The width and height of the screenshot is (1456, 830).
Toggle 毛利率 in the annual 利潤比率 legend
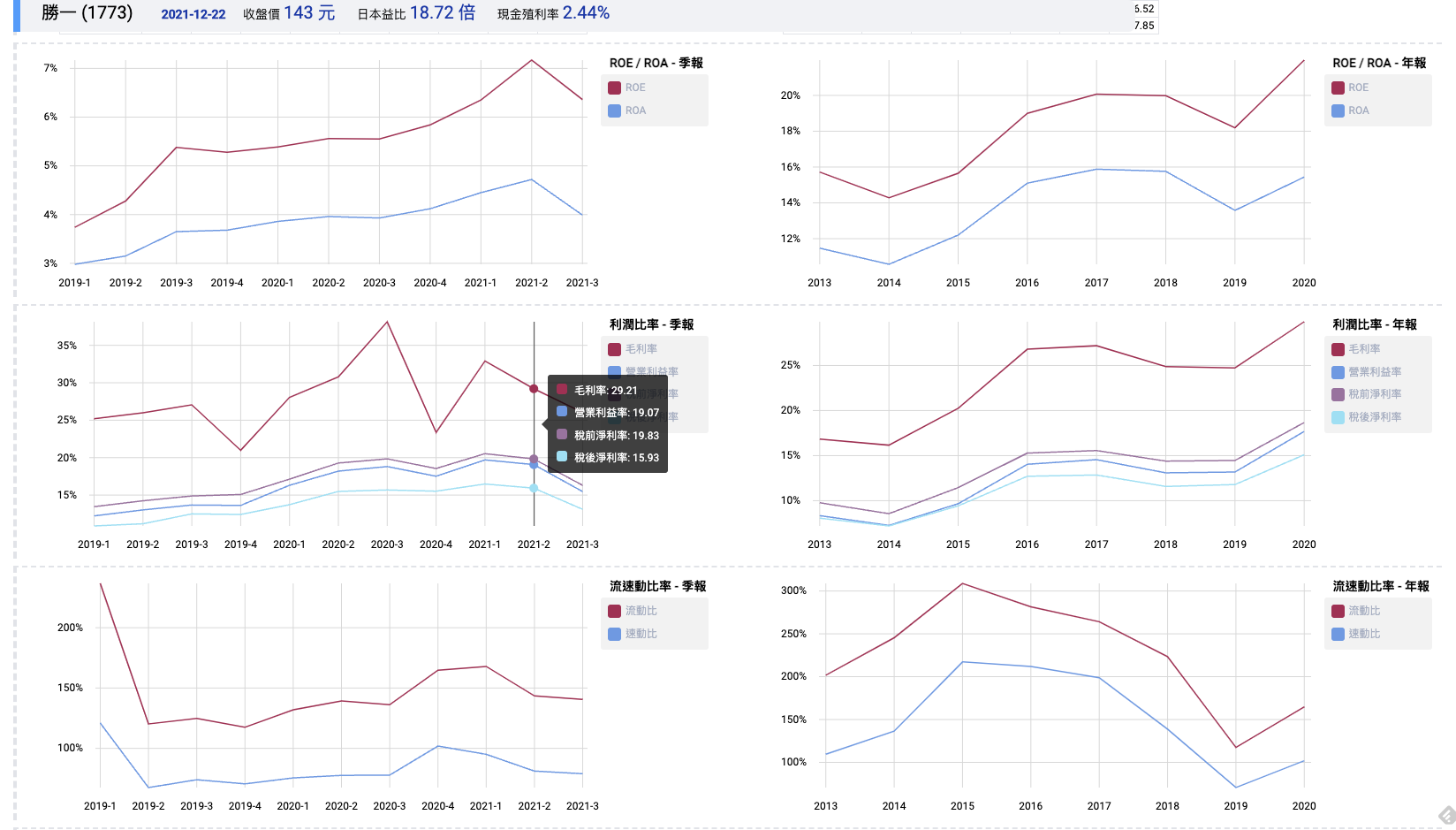1355,349
